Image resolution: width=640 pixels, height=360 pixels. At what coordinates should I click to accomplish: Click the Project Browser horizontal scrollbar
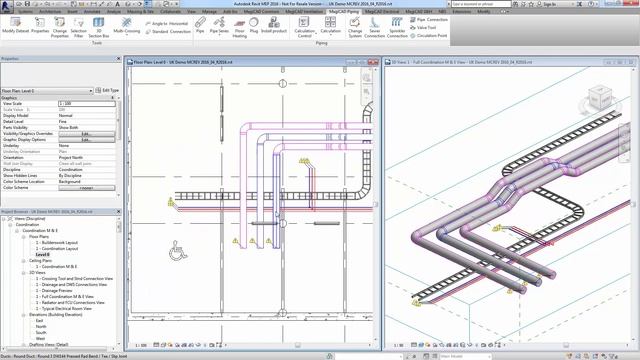point(58,349)
